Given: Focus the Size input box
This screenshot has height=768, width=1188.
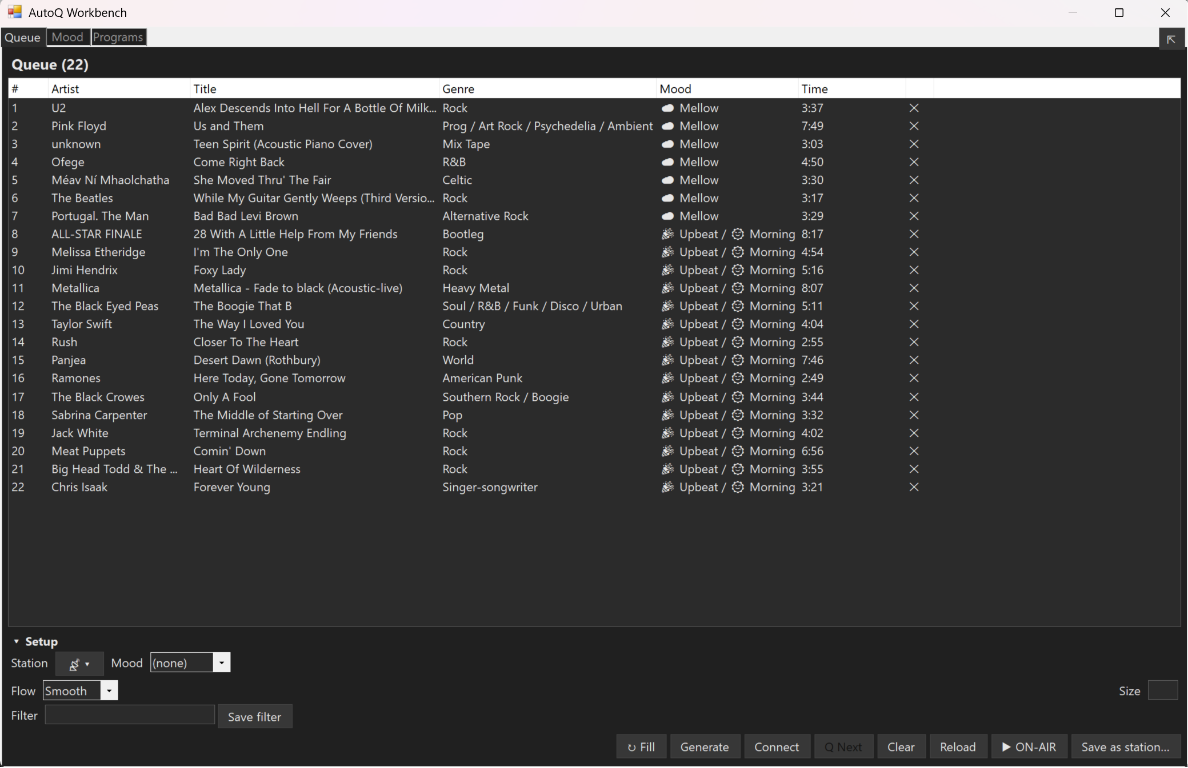Looking at the screenshot, I should coord(1163,691).
